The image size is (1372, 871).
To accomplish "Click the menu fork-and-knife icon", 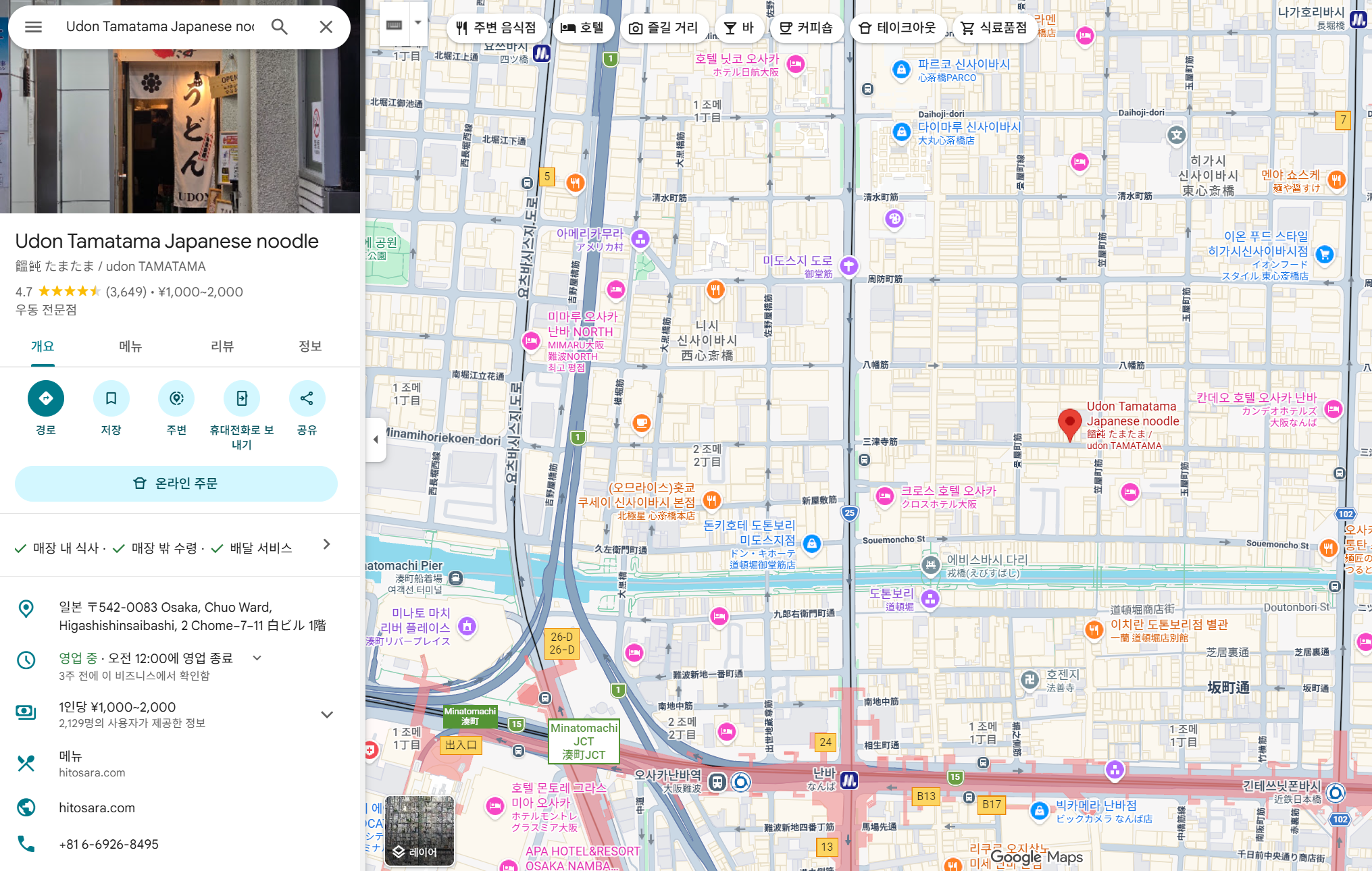I will point(26,764).
